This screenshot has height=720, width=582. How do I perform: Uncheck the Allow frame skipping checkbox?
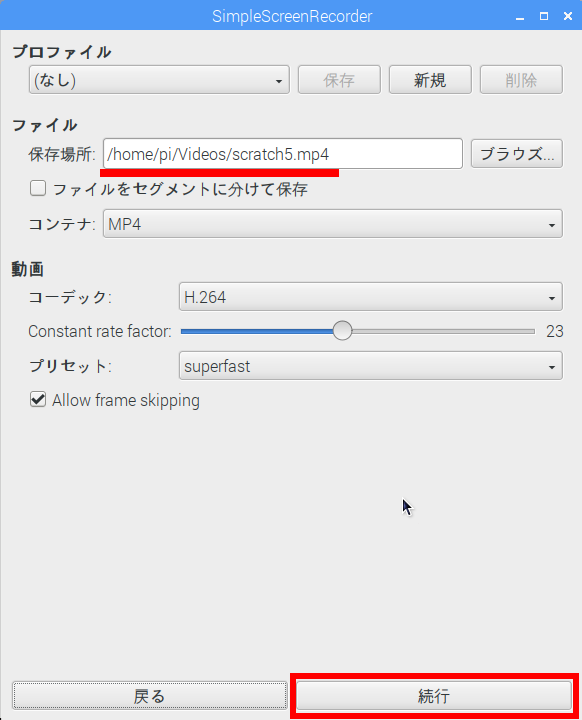tap(38, 399)
